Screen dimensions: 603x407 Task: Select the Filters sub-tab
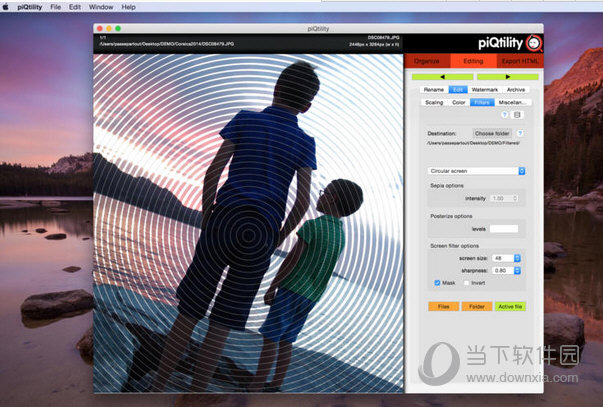coord(482,102)
